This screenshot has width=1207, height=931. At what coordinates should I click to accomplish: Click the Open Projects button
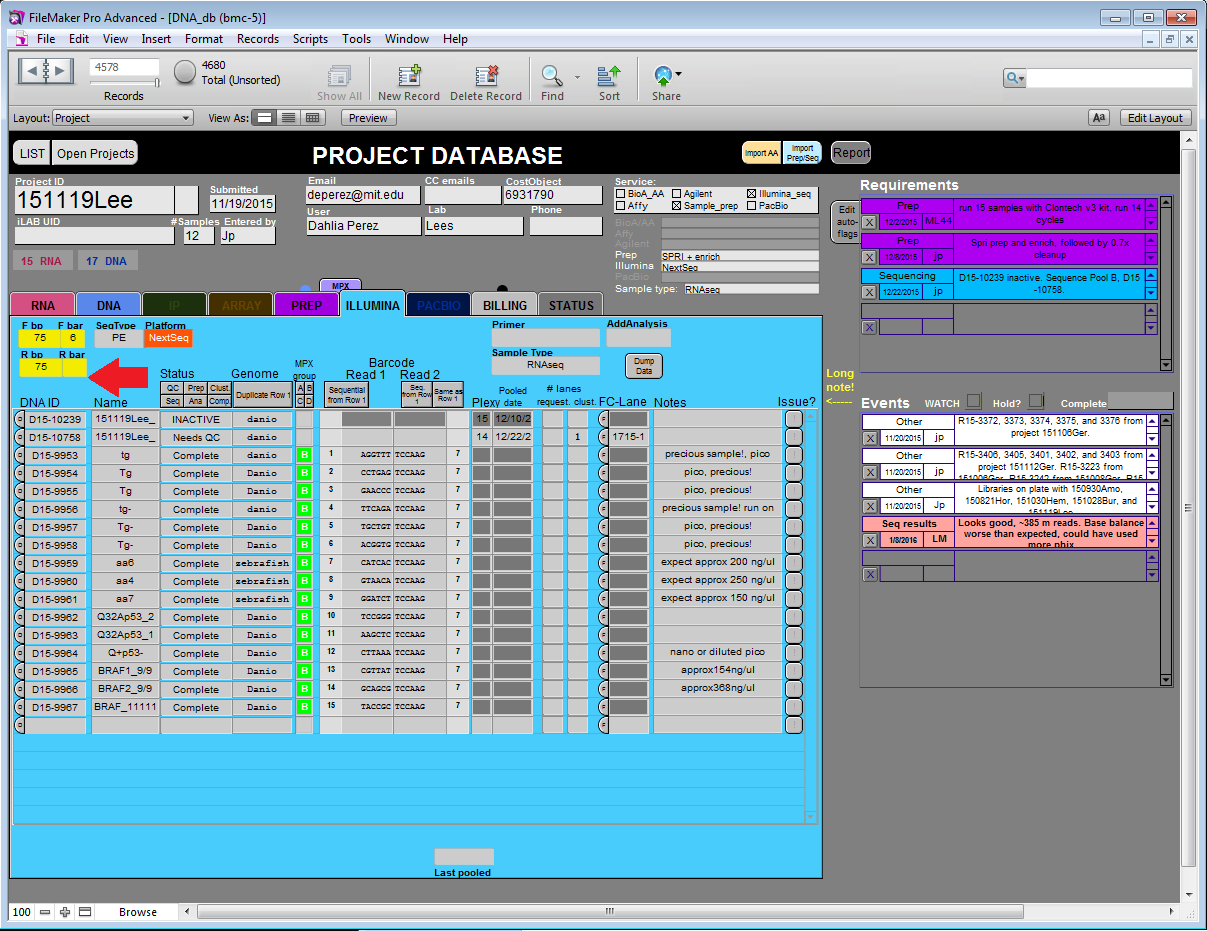96,153
